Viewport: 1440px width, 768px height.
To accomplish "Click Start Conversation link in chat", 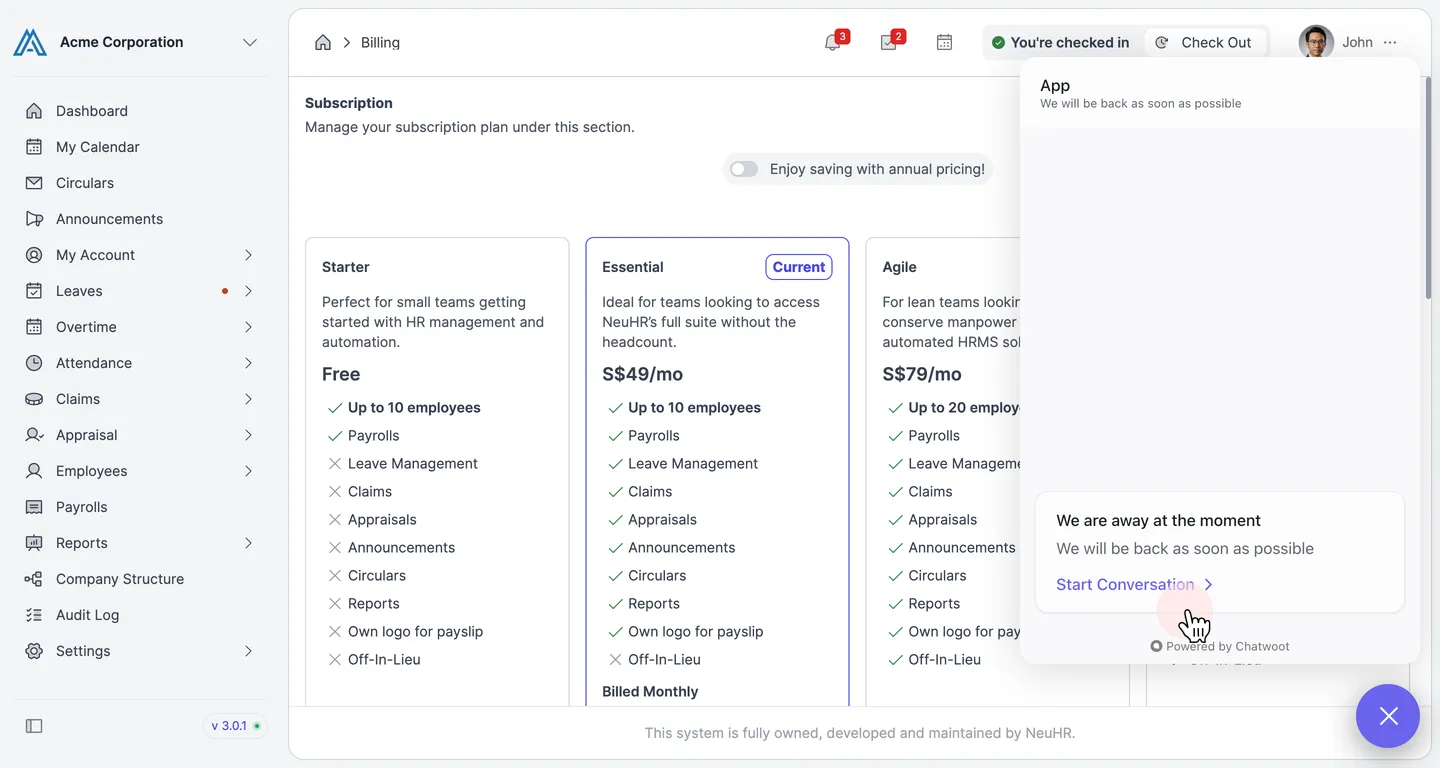I will click(x=1134, y=584).
